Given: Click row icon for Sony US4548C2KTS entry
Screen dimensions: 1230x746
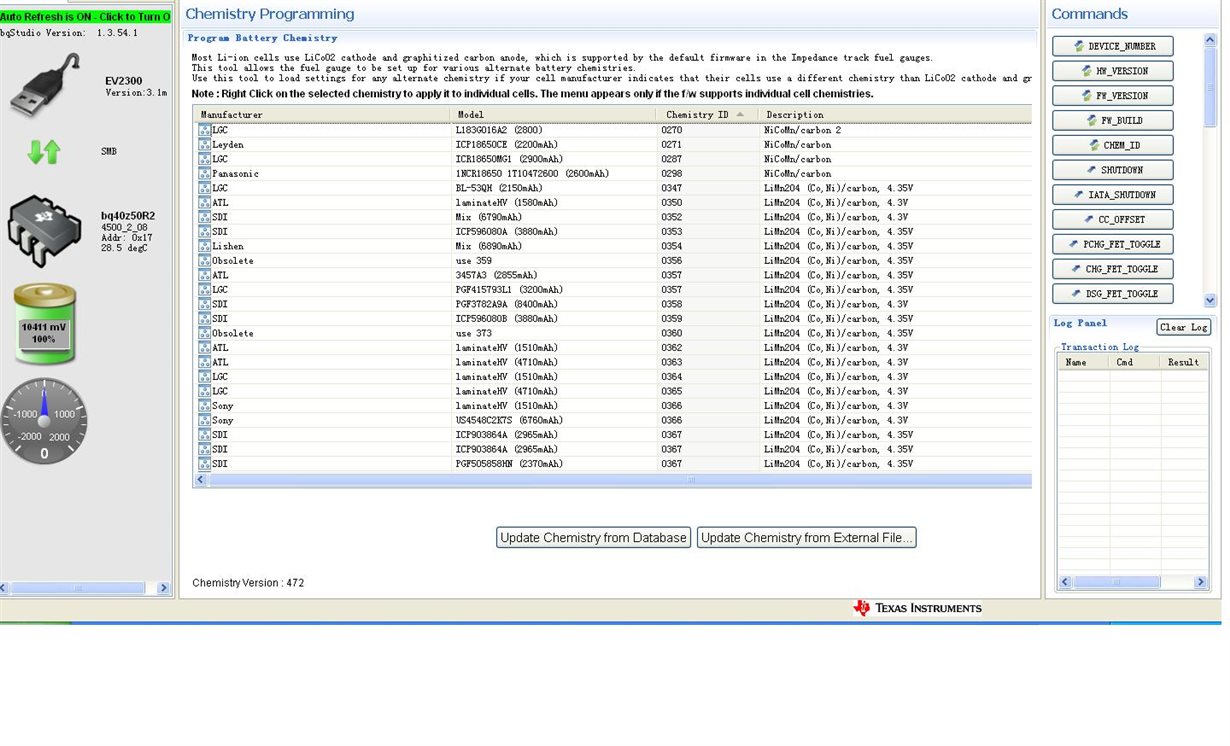Looking at the screenshot, I should click(204, 420).
